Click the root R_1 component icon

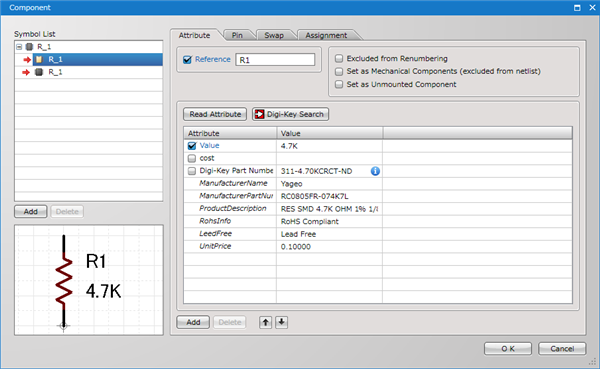pos(29,47)
